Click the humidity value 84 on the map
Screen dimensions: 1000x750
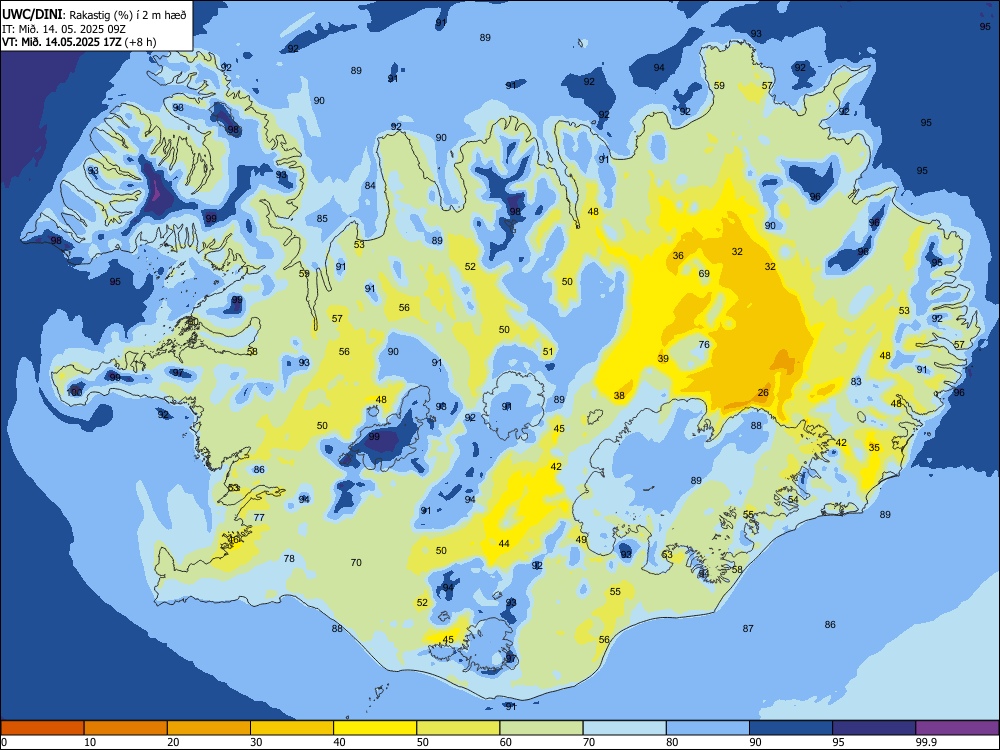pos(370,186)
